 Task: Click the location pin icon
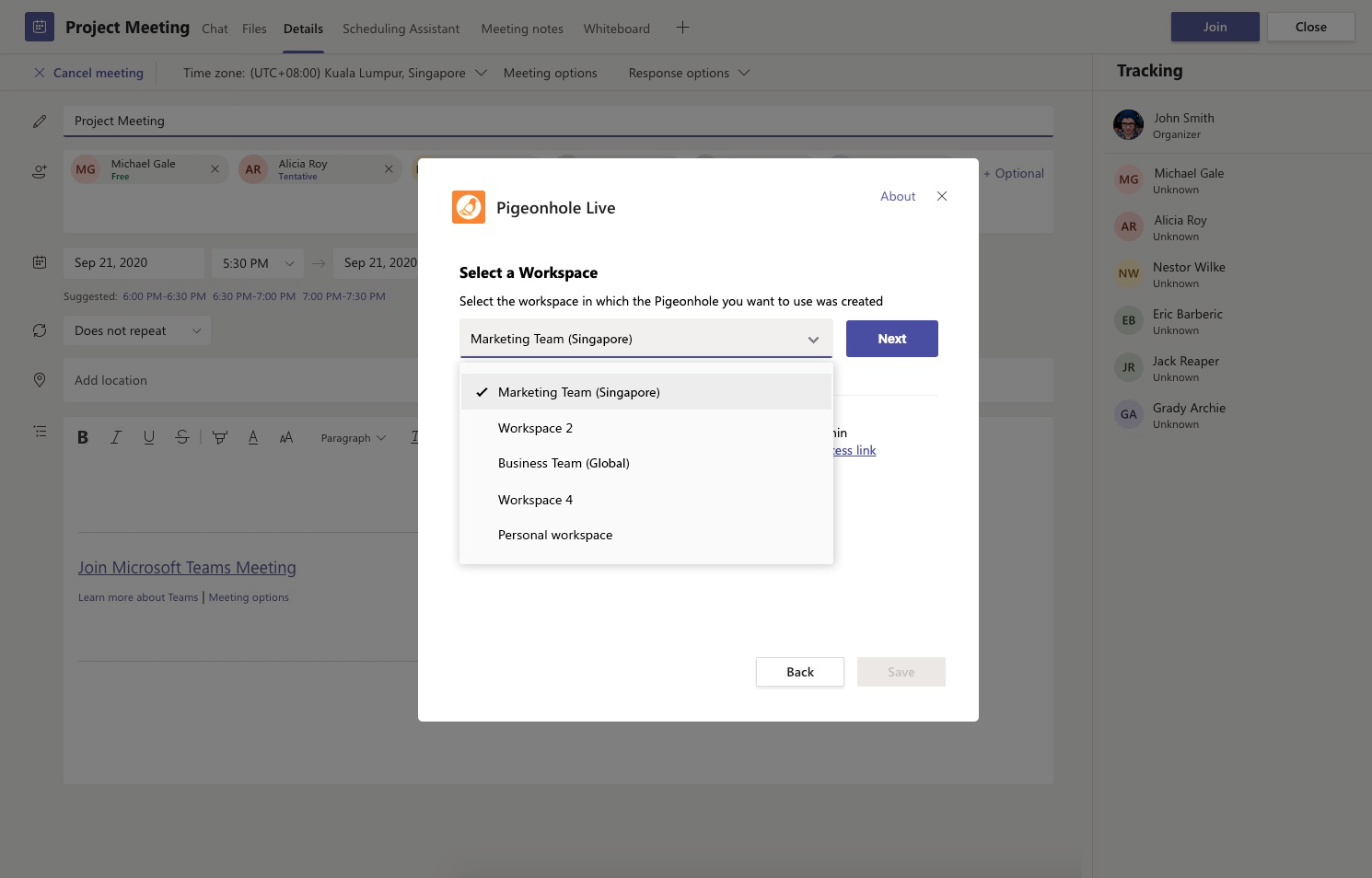40,380
